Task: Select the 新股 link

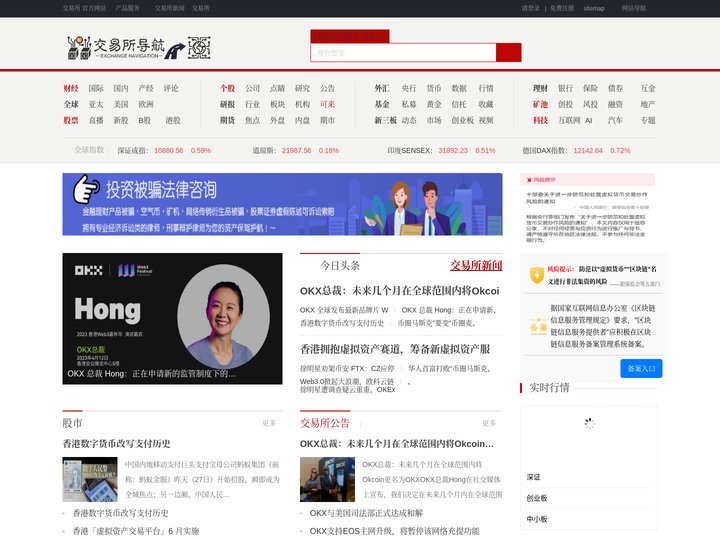Action: (121, 120)
